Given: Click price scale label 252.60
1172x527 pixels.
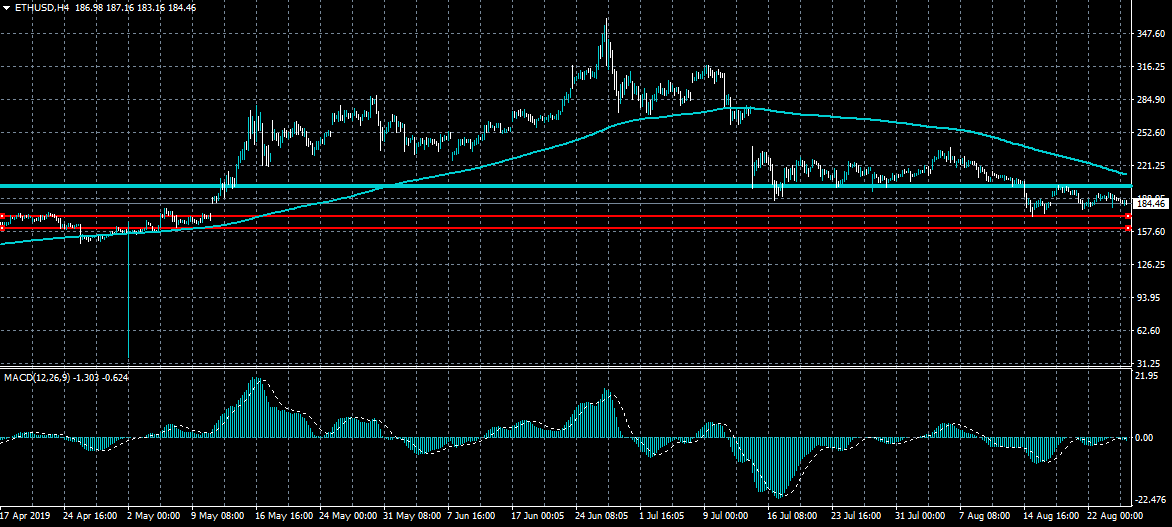Looking at the screenshot, I should pyautogui.click(x=1150, y=133).
